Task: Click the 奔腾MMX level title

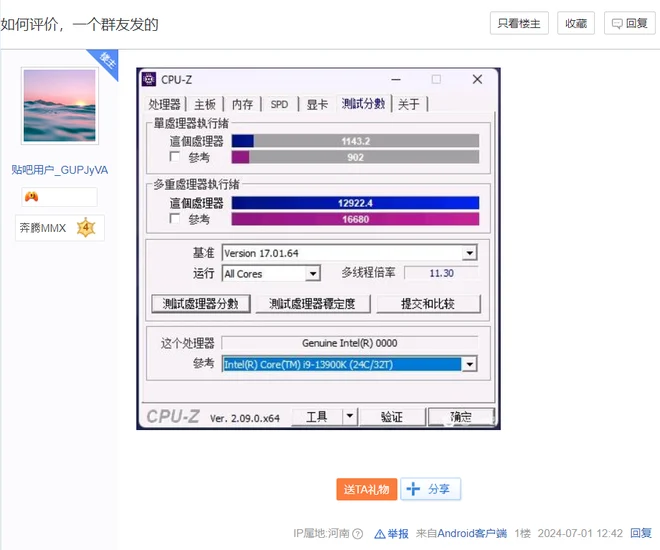Action: [43, 228]
